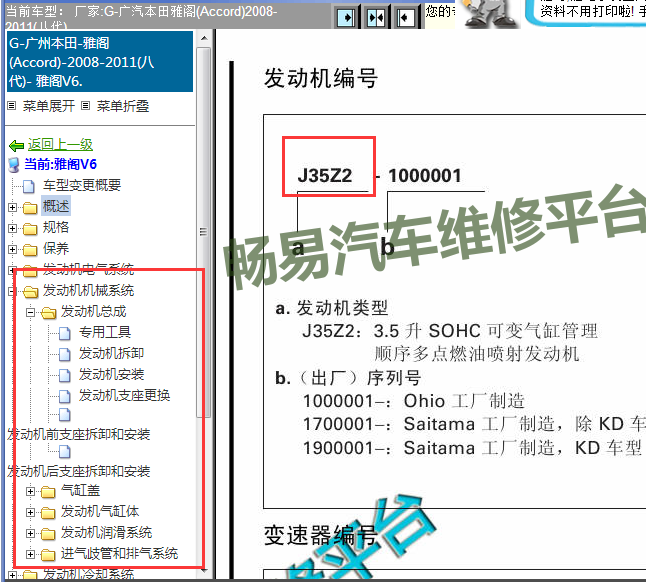This screenshot has height=582, width=646.
Task: Select the 进气歧管和排气系统 tree item
Action: [119, 553]
